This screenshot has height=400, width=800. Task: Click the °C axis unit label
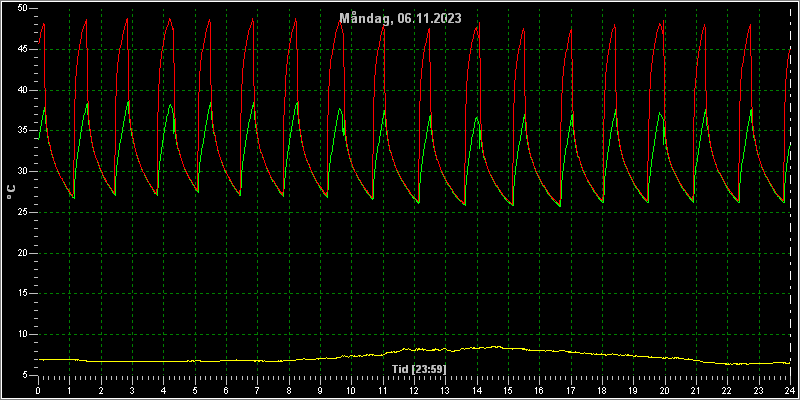[x=11, y=192]
